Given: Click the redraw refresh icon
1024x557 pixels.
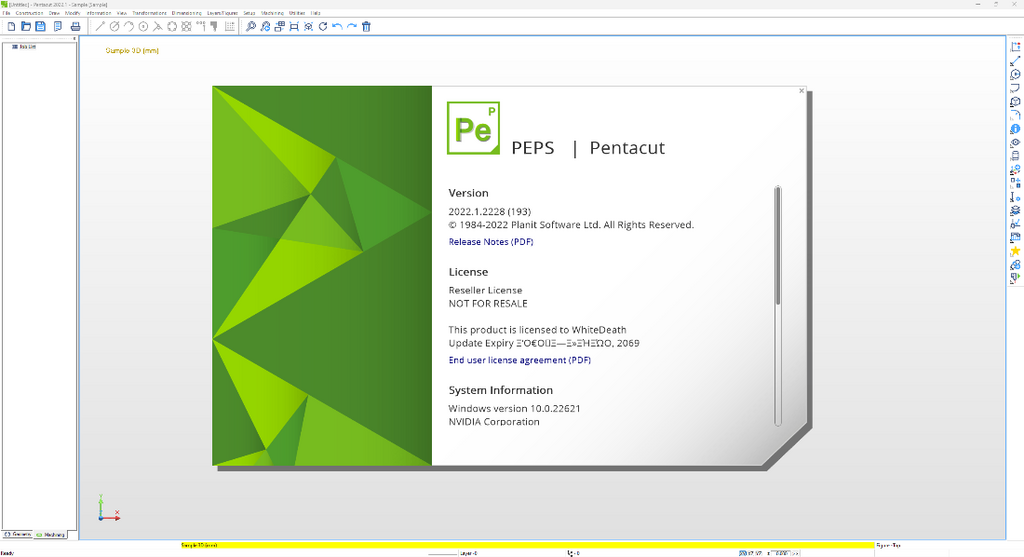Looking at the screenshot, I should coord(323,27).
